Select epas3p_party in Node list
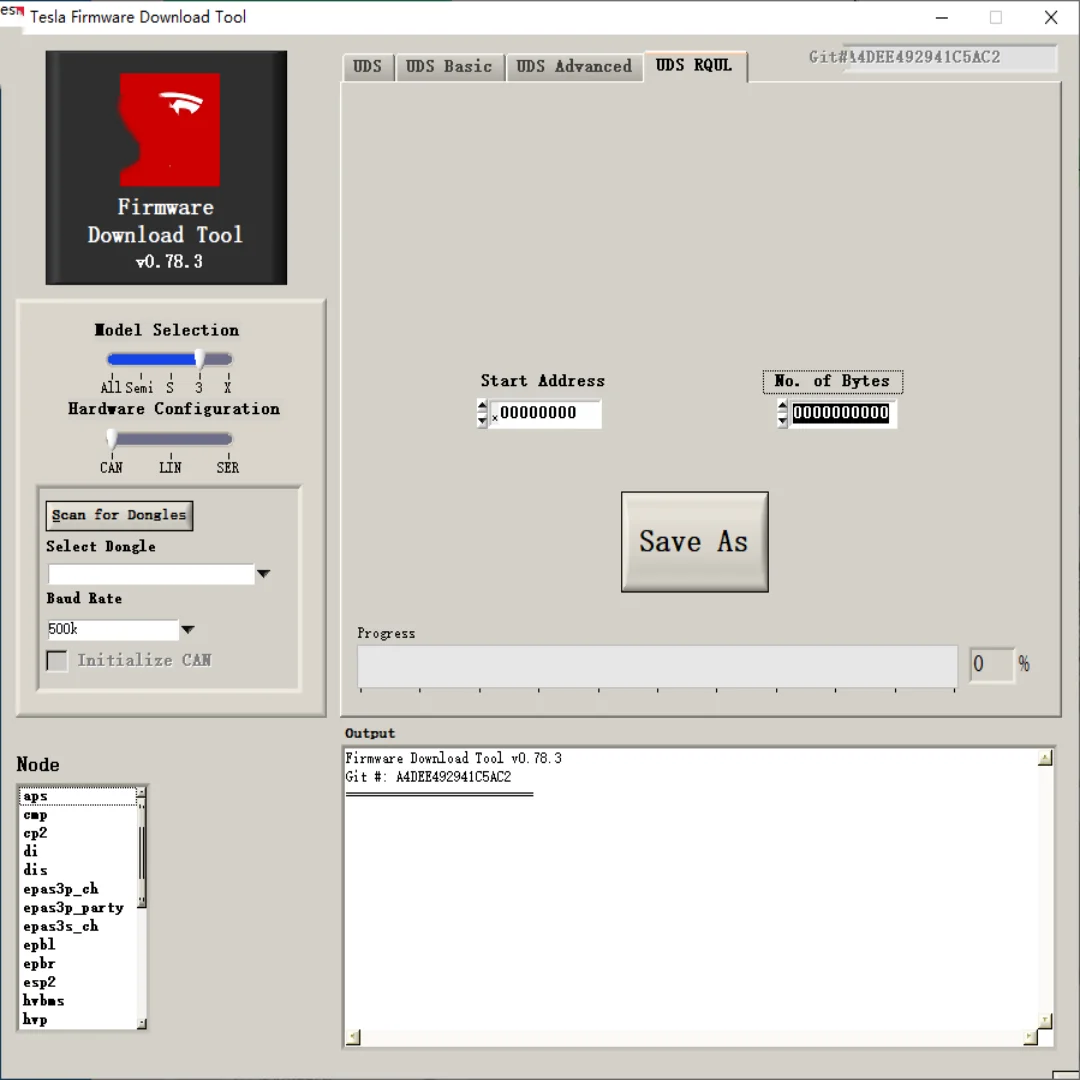 pyautogui.click(x=74, y=908)
